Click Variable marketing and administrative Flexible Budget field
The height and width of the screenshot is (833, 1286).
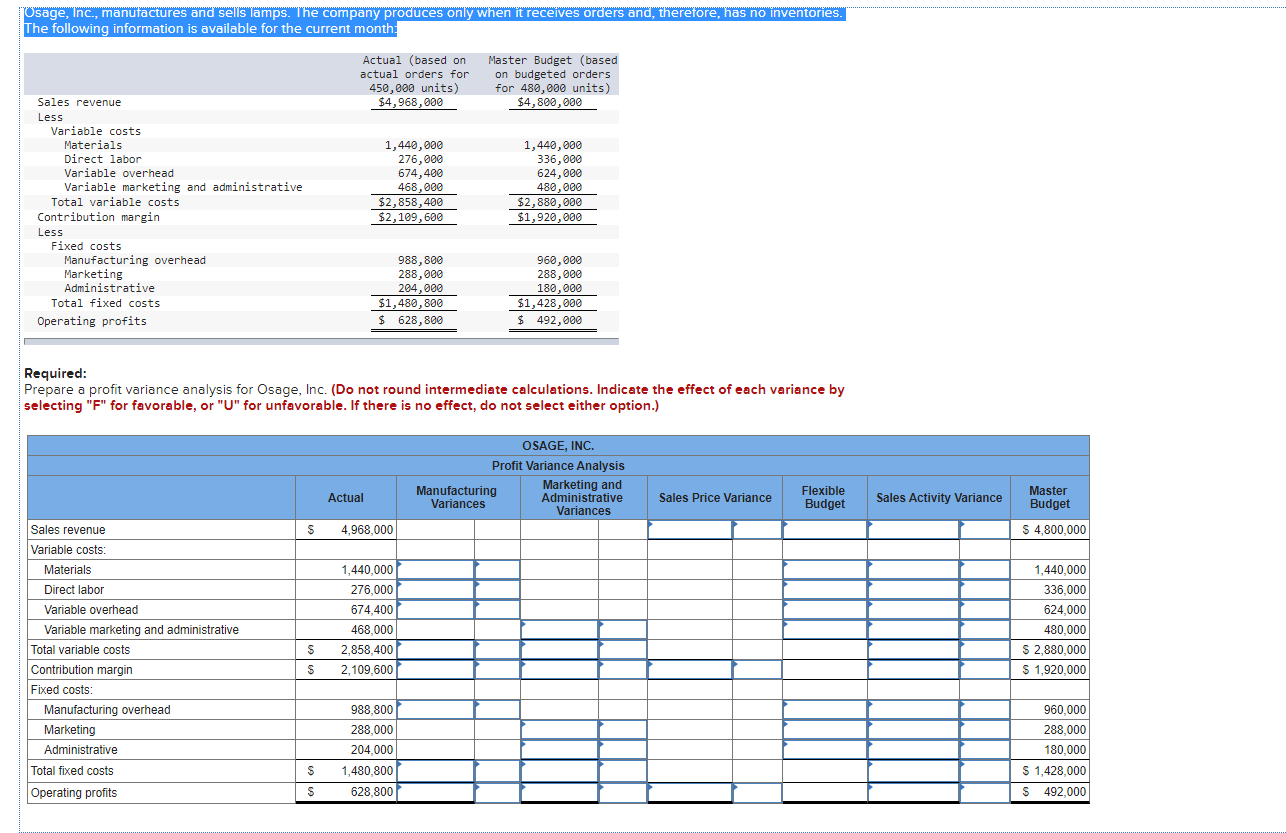[x=825, y=630]
